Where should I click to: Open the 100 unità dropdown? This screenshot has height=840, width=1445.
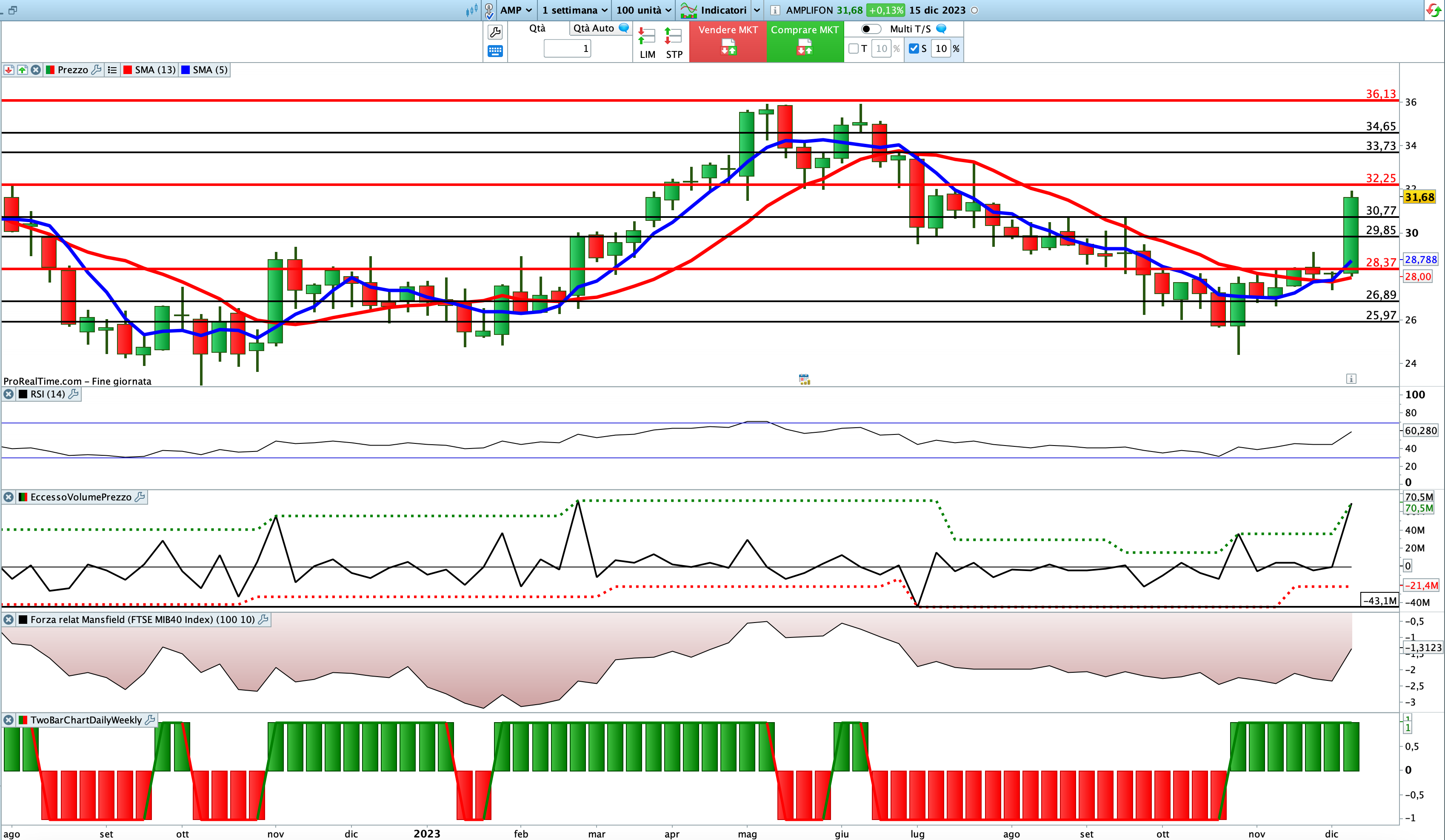pos(643,10)
